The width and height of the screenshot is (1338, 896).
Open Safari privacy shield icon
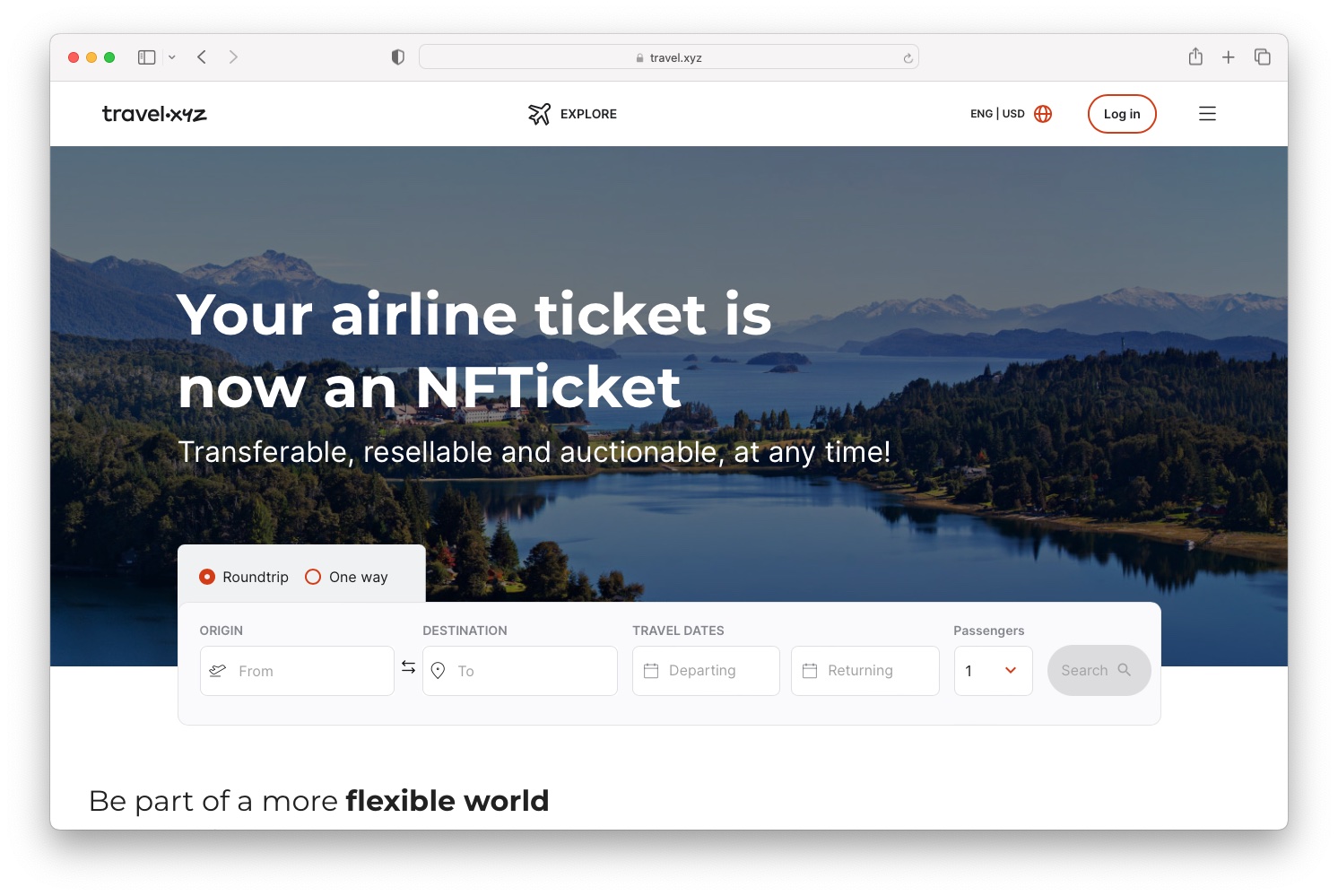398,57
